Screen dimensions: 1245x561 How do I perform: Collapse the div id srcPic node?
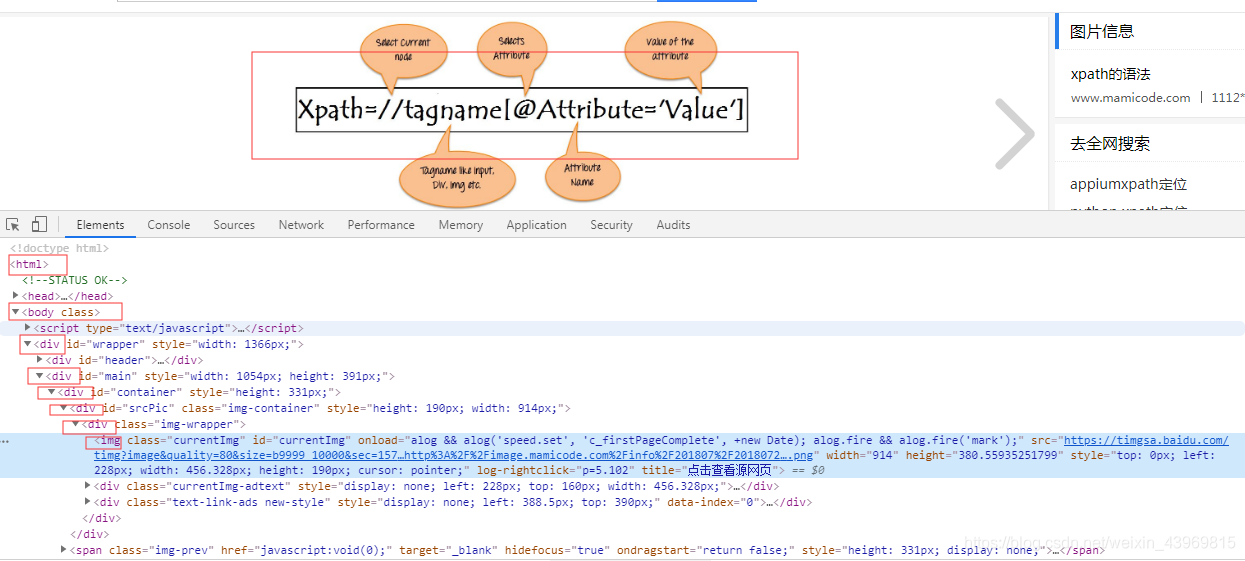[x=63, y=408]
